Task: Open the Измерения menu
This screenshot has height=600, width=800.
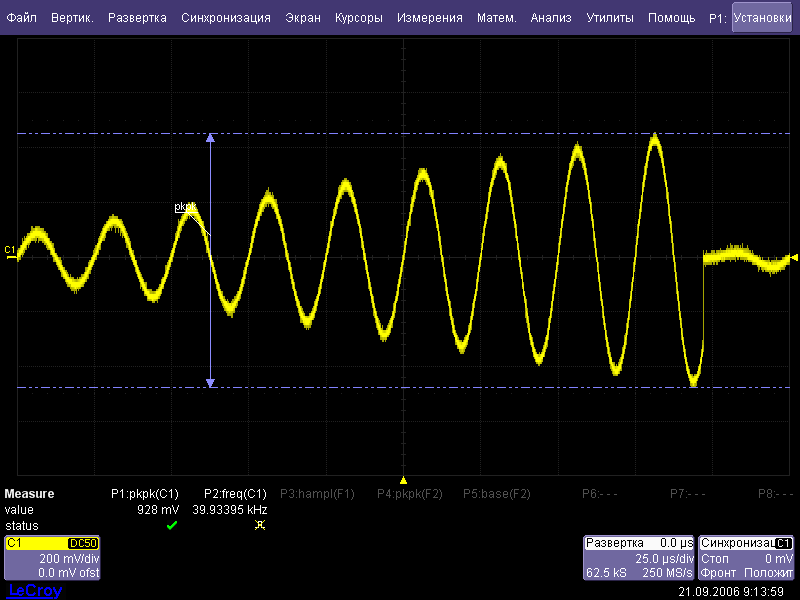Action: pyautogui.click(x=429, y=18)
